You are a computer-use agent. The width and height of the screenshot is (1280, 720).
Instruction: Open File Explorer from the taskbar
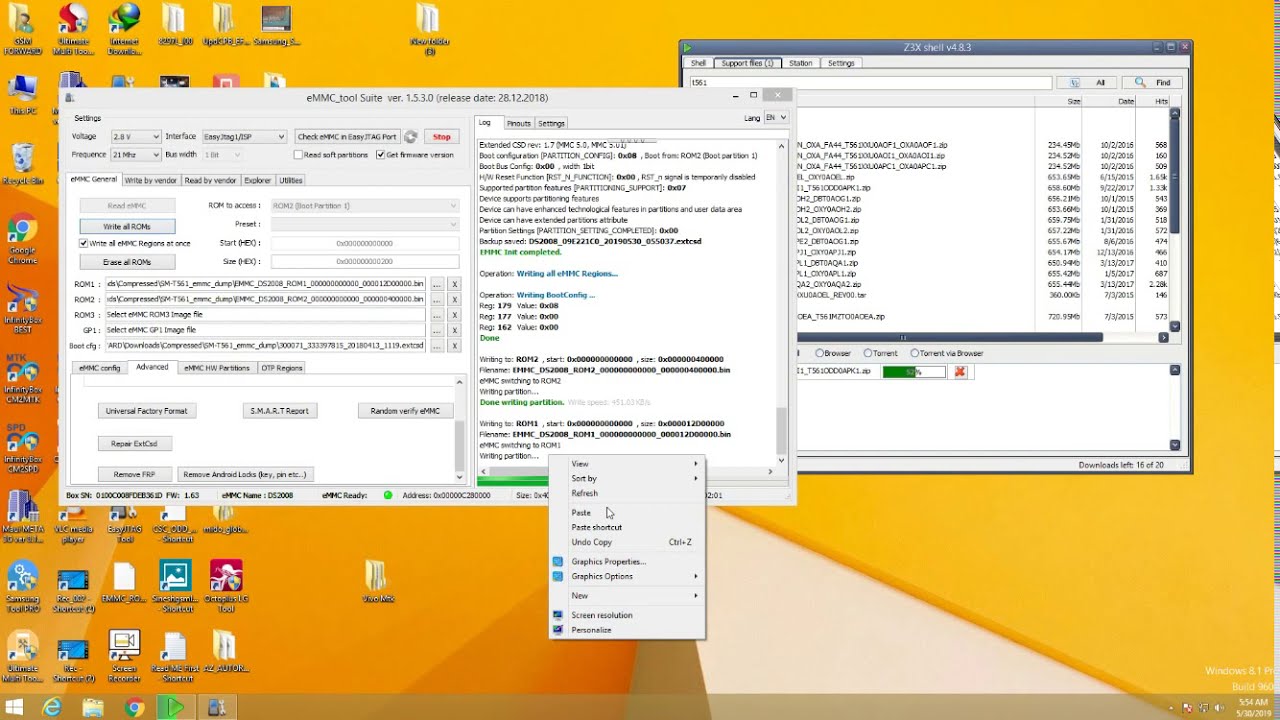click(x=93, y=707)
